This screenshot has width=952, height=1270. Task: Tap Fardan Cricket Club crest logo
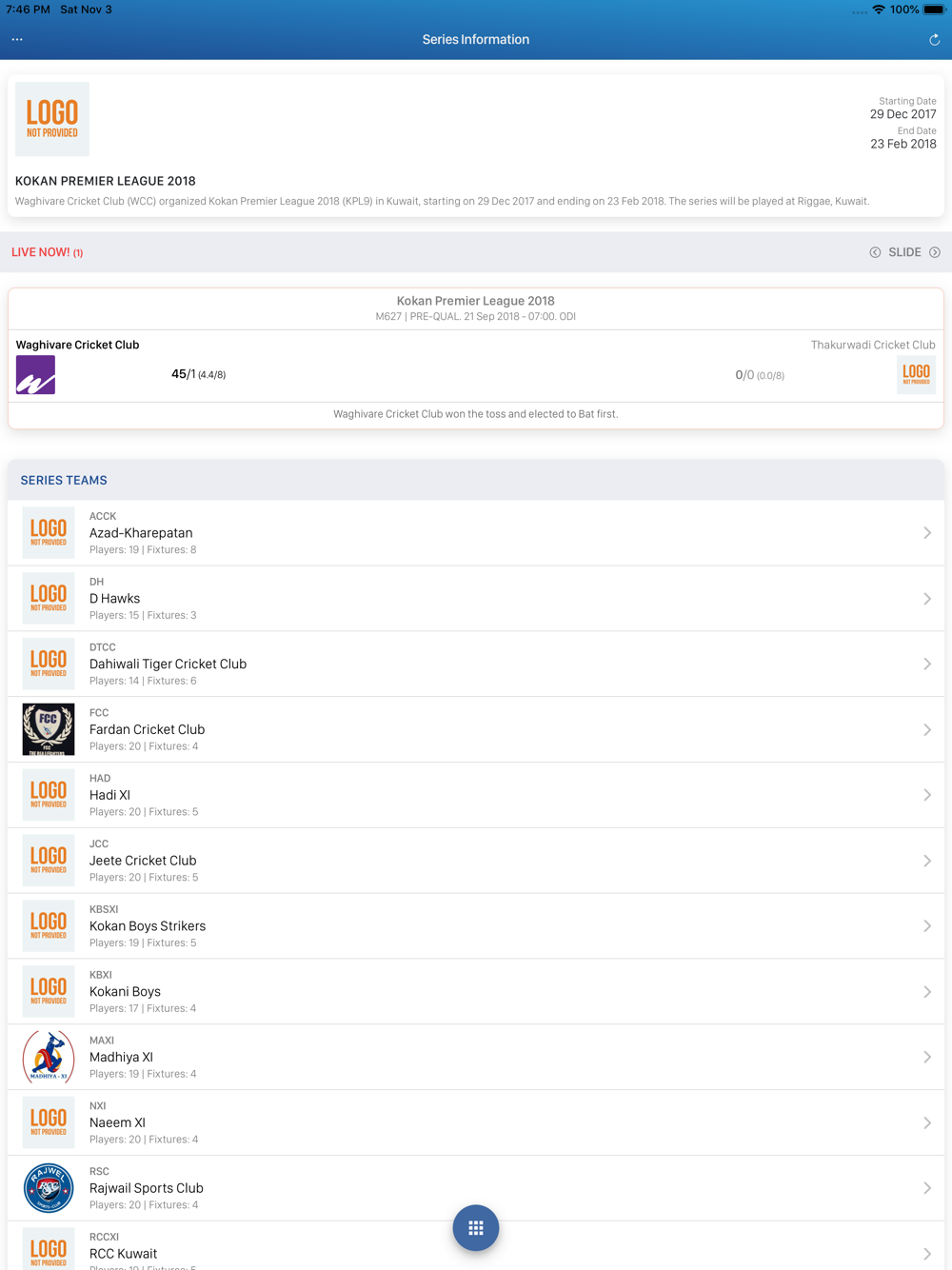[49, 729]
